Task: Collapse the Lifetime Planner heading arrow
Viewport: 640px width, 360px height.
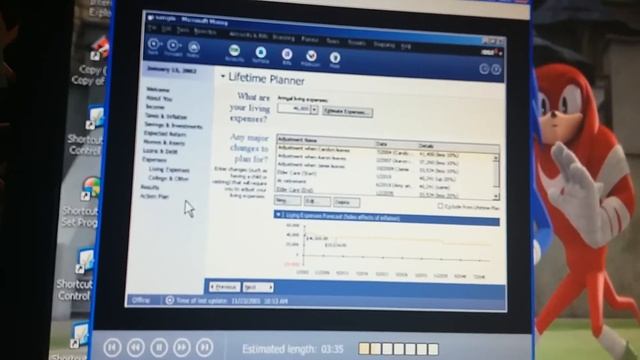Action: [x=222, y=76]
